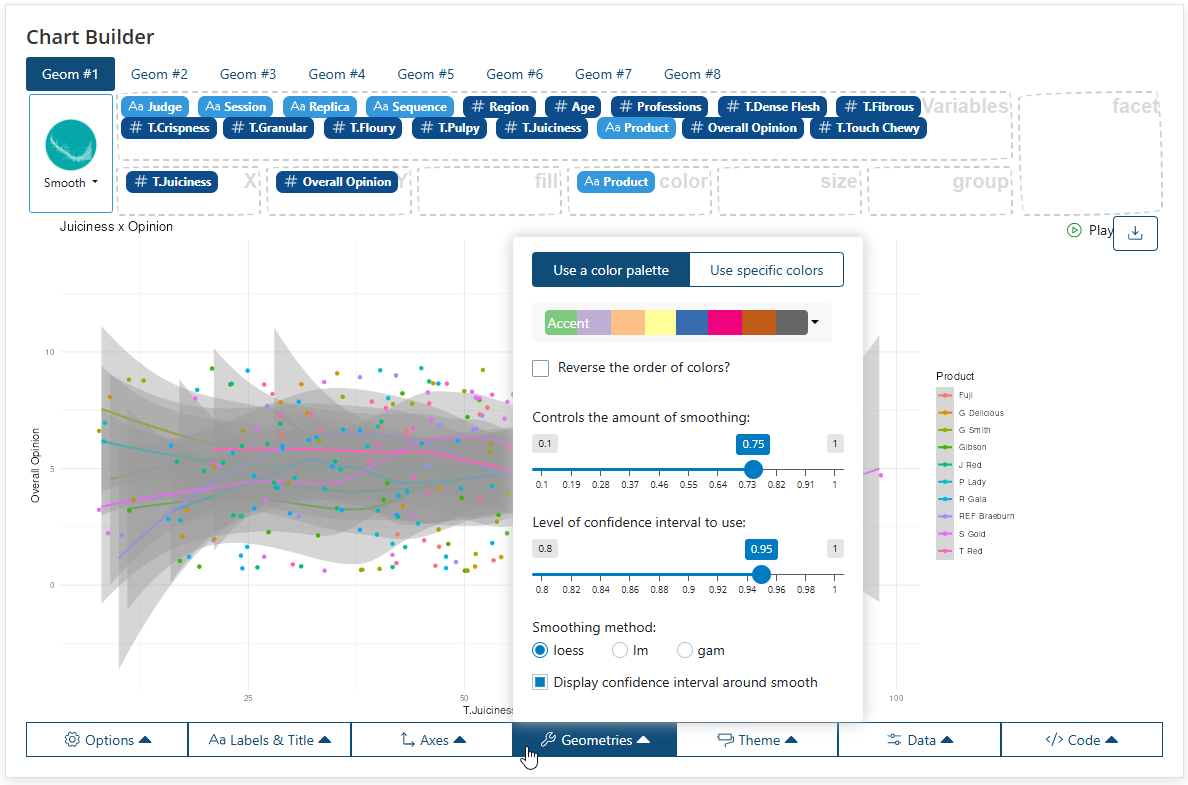Select the gam smoothing method
Viewport: 1188px width, 785px height.
(685, 650)
